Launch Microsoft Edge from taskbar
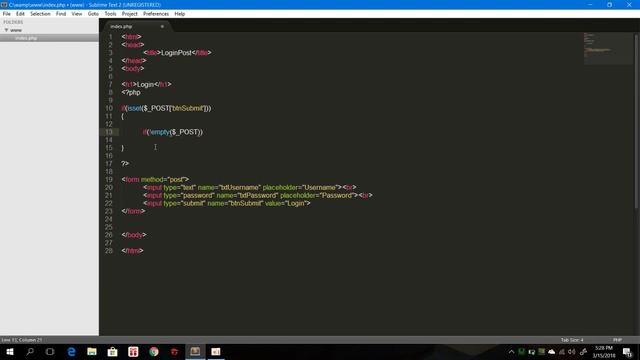Image resolution: width=640 pixels, height=360 pixels. tap(71, 351)
